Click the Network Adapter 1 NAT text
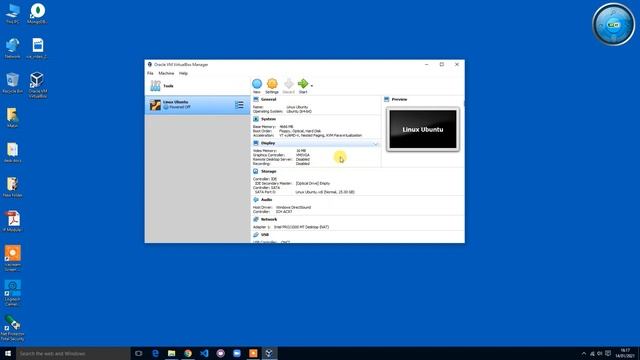This screenshot has width=640, height=360. point(301,227)
